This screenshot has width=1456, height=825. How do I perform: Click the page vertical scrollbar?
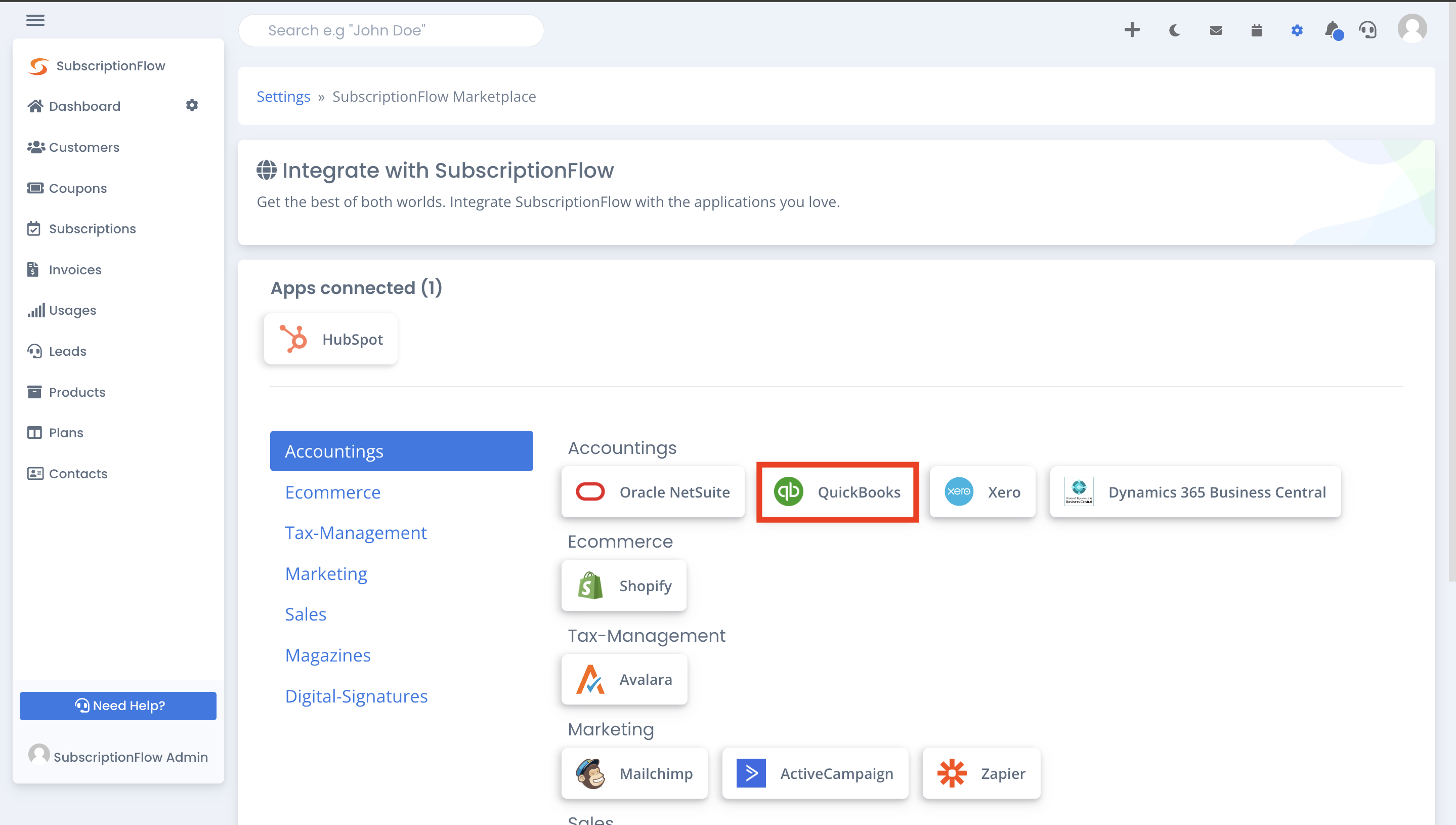pyautogui.click(x=1451, y=292)
